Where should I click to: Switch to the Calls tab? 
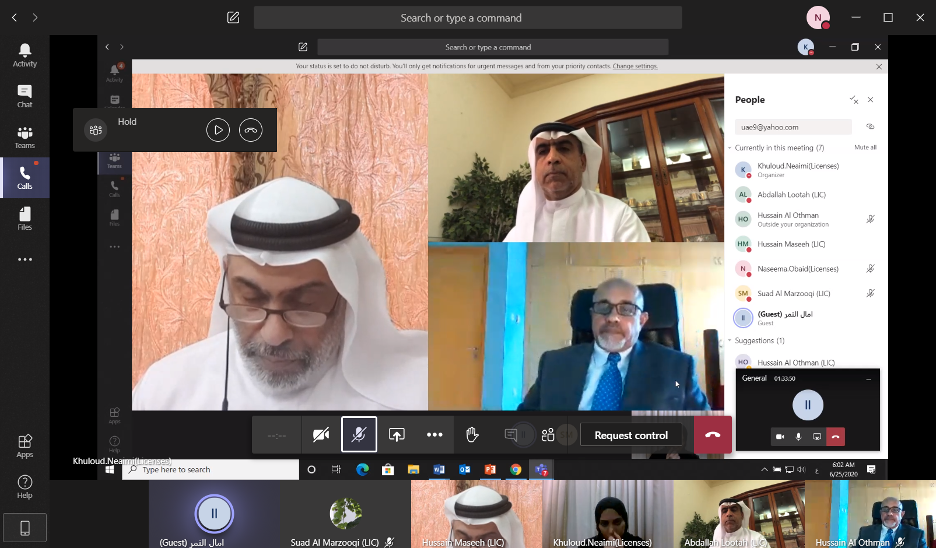click(25, 178)
